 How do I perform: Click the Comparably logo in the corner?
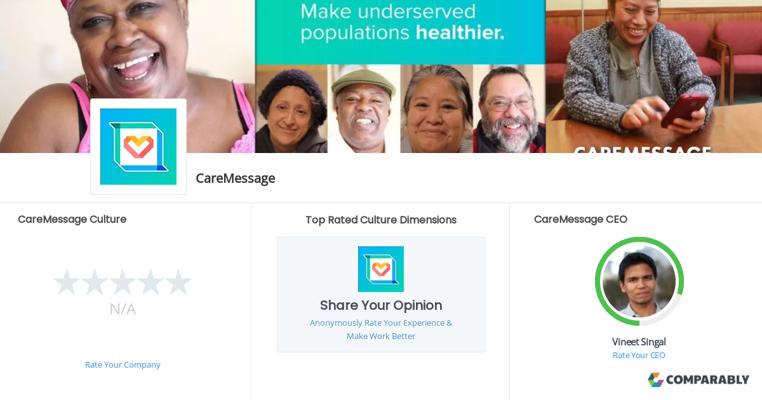point(698,380)
